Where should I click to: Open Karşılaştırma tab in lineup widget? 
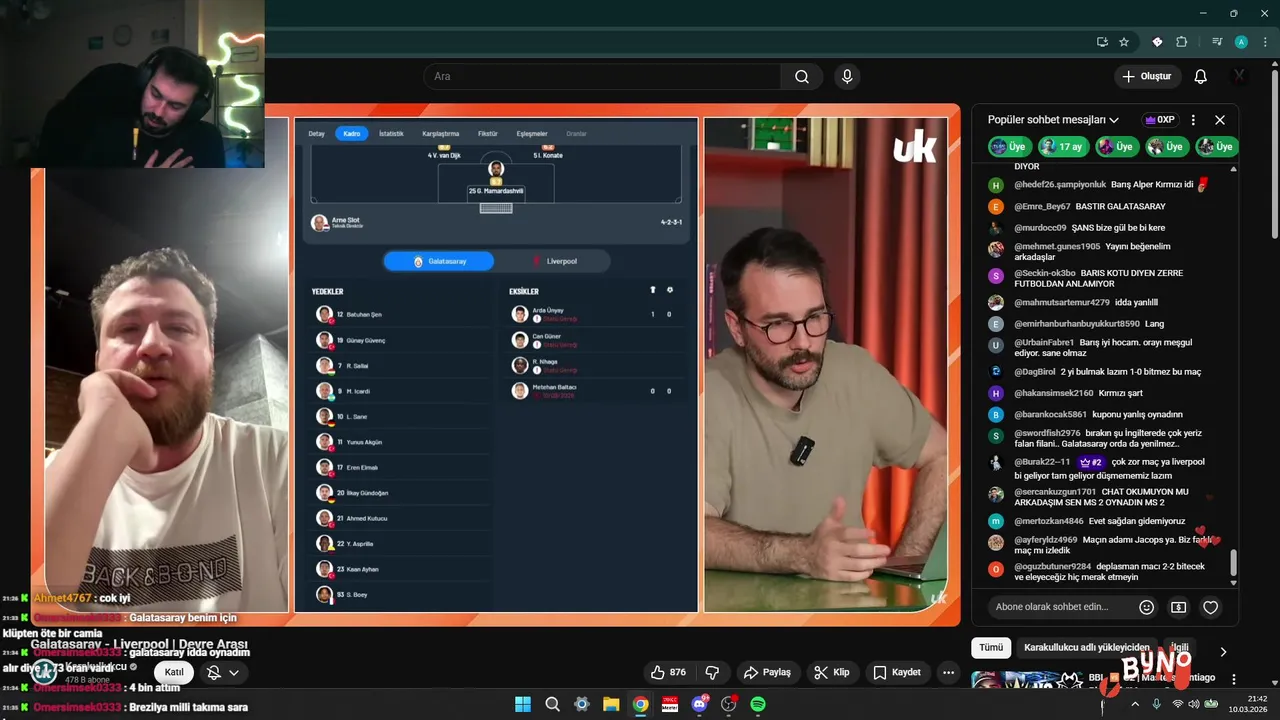click(x=440, y=133)
